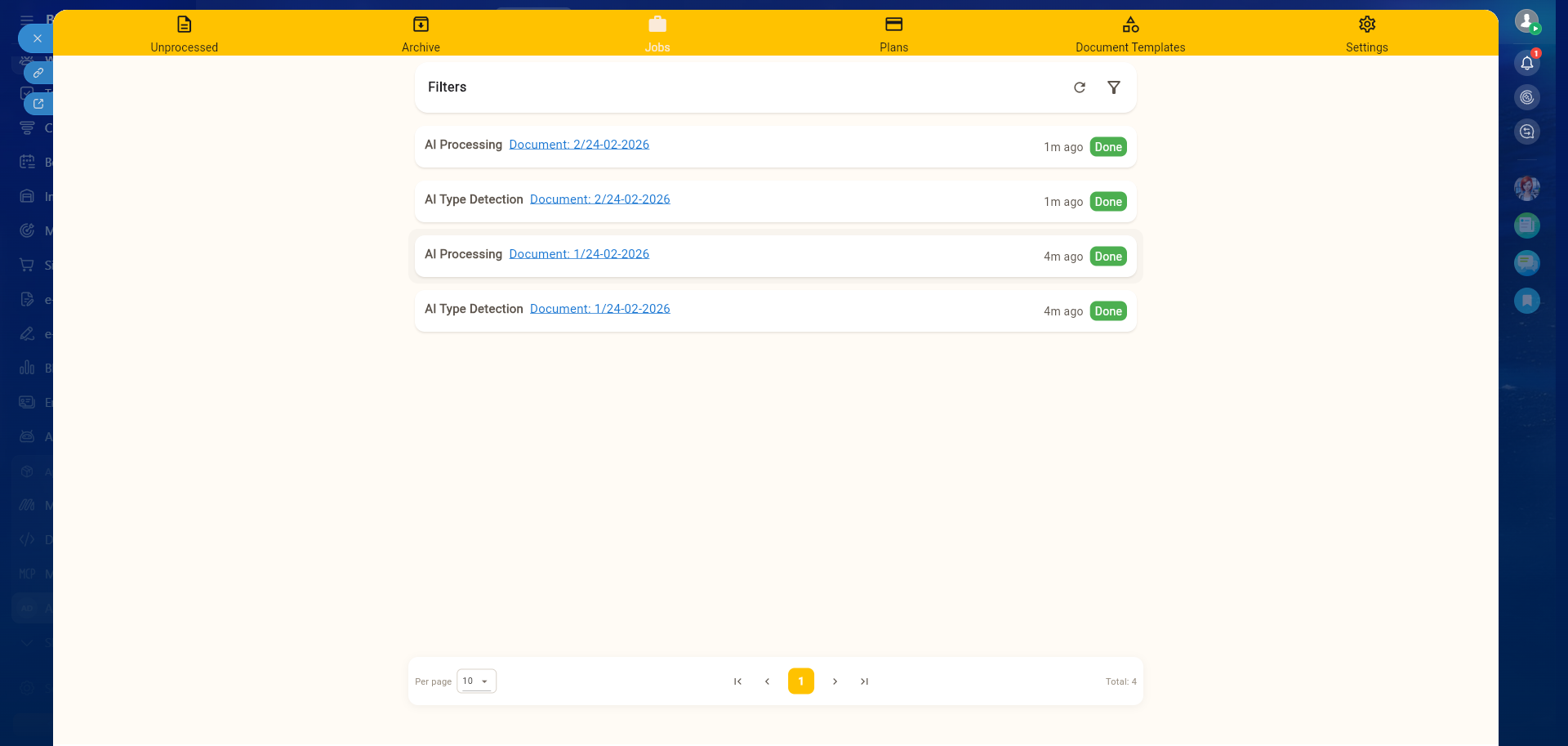Switch to the Archive tab
Image resolution: width=1568 pixels, height=746 pixels.
[421, 34]
